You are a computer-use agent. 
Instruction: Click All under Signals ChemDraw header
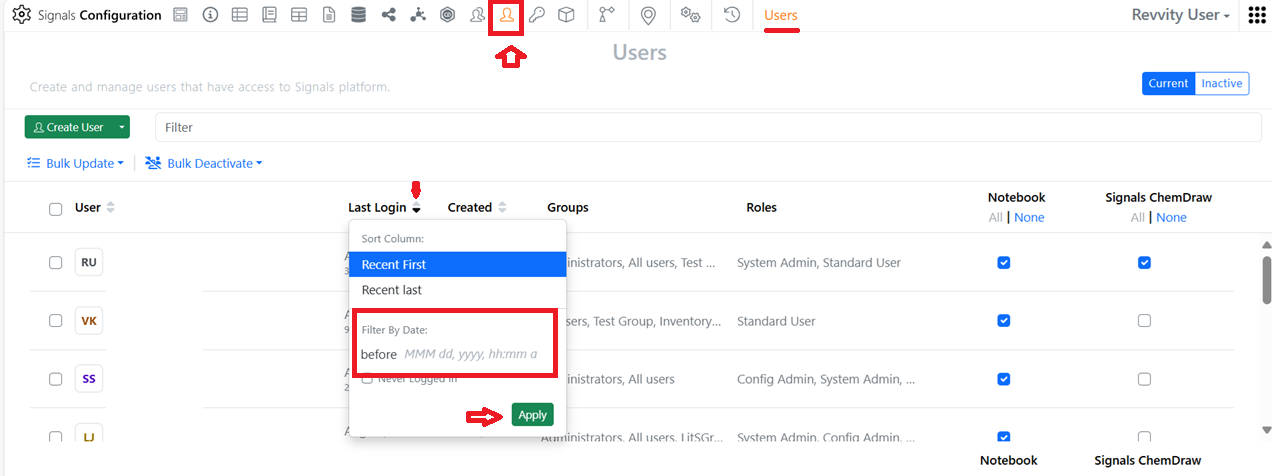[1138, 217]
